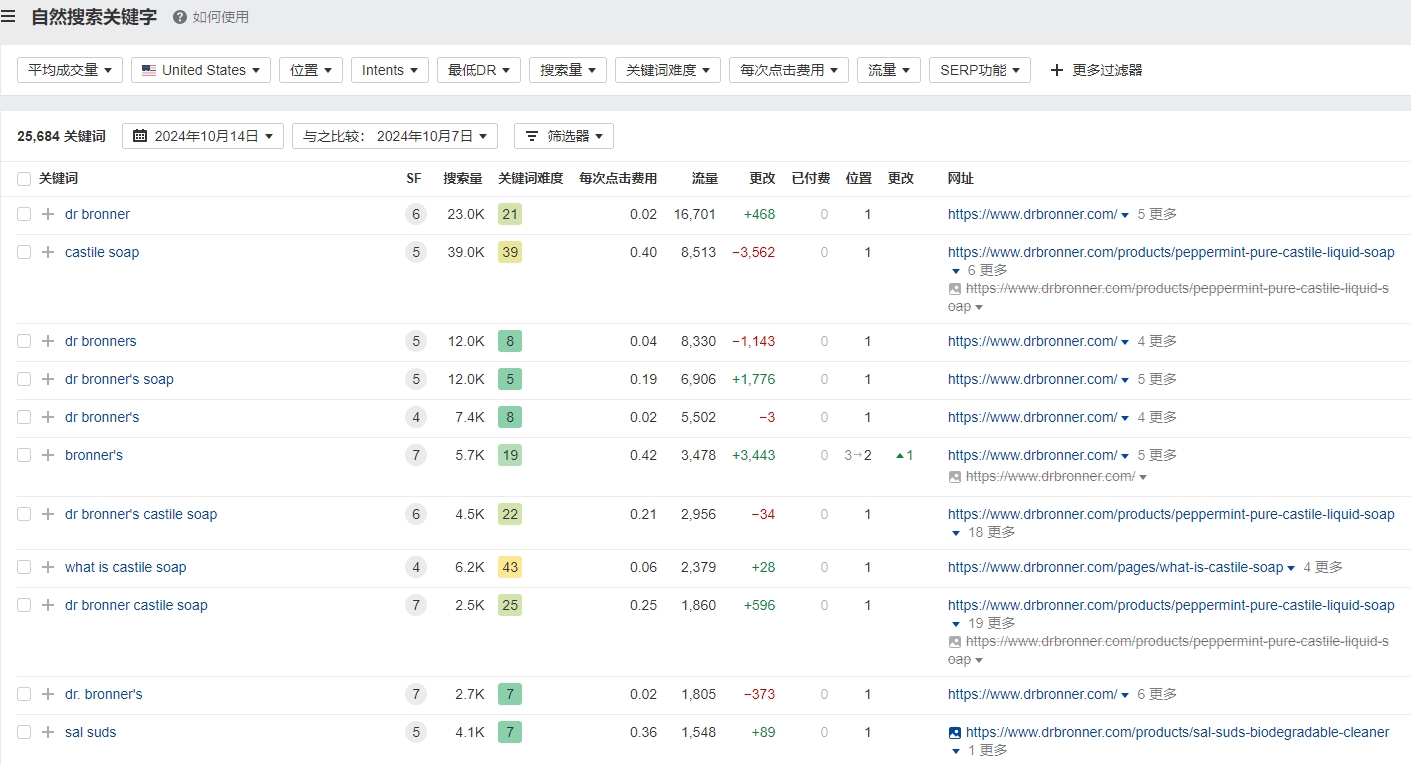
Task: Open the what-is-castile-soap page URL
Action: pos(1115,567)
